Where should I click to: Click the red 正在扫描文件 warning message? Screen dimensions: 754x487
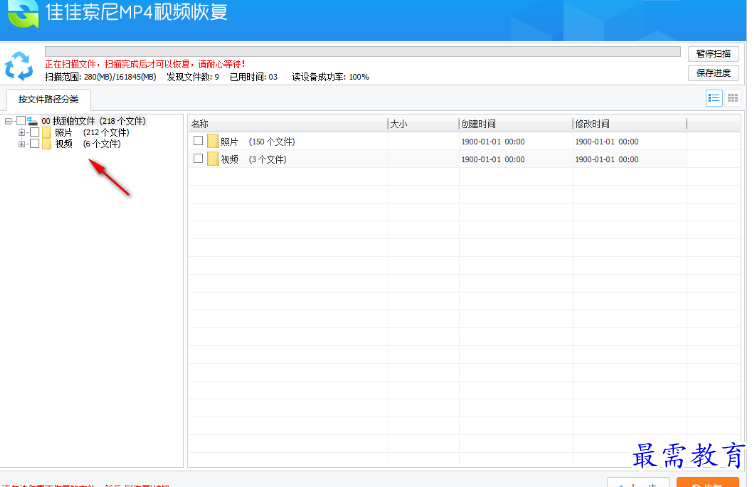pyautogui.click(x=145, y=64)
